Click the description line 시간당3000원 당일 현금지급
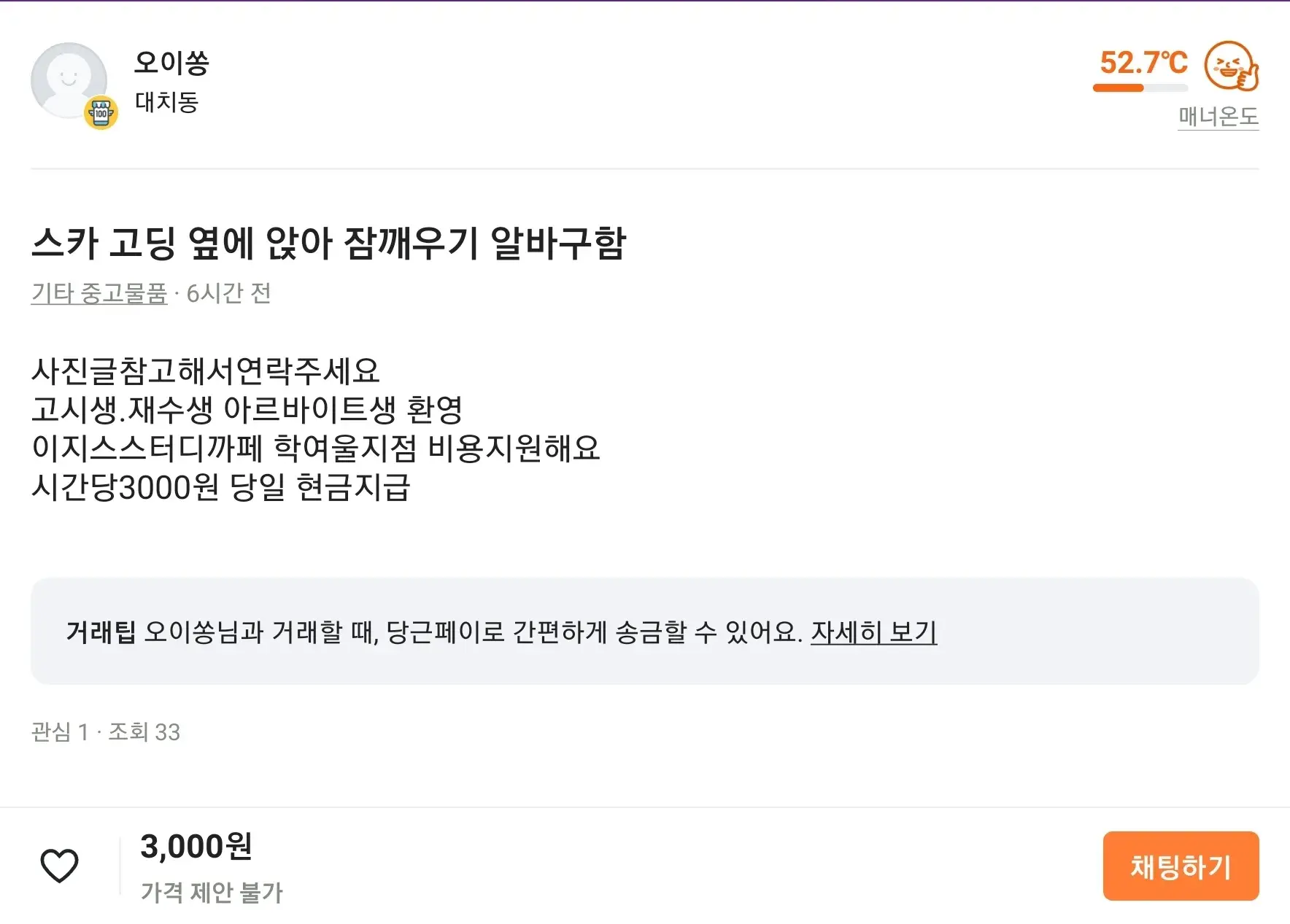Image resolution: width=1290 pixels, height=924 pixels. [221, 487]
